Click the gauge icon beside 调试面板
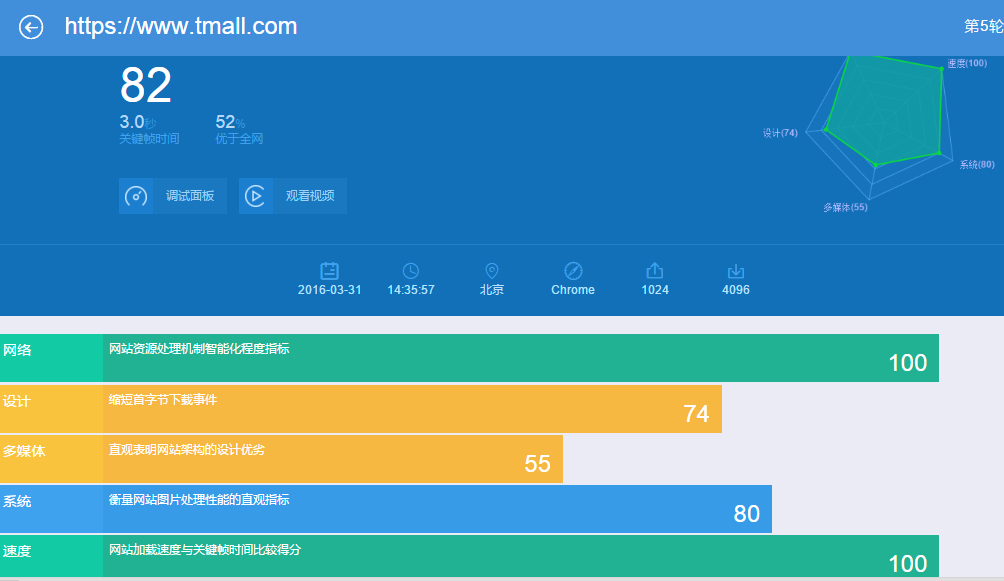This screenshot has width=1004, height=581. point(136,196)
